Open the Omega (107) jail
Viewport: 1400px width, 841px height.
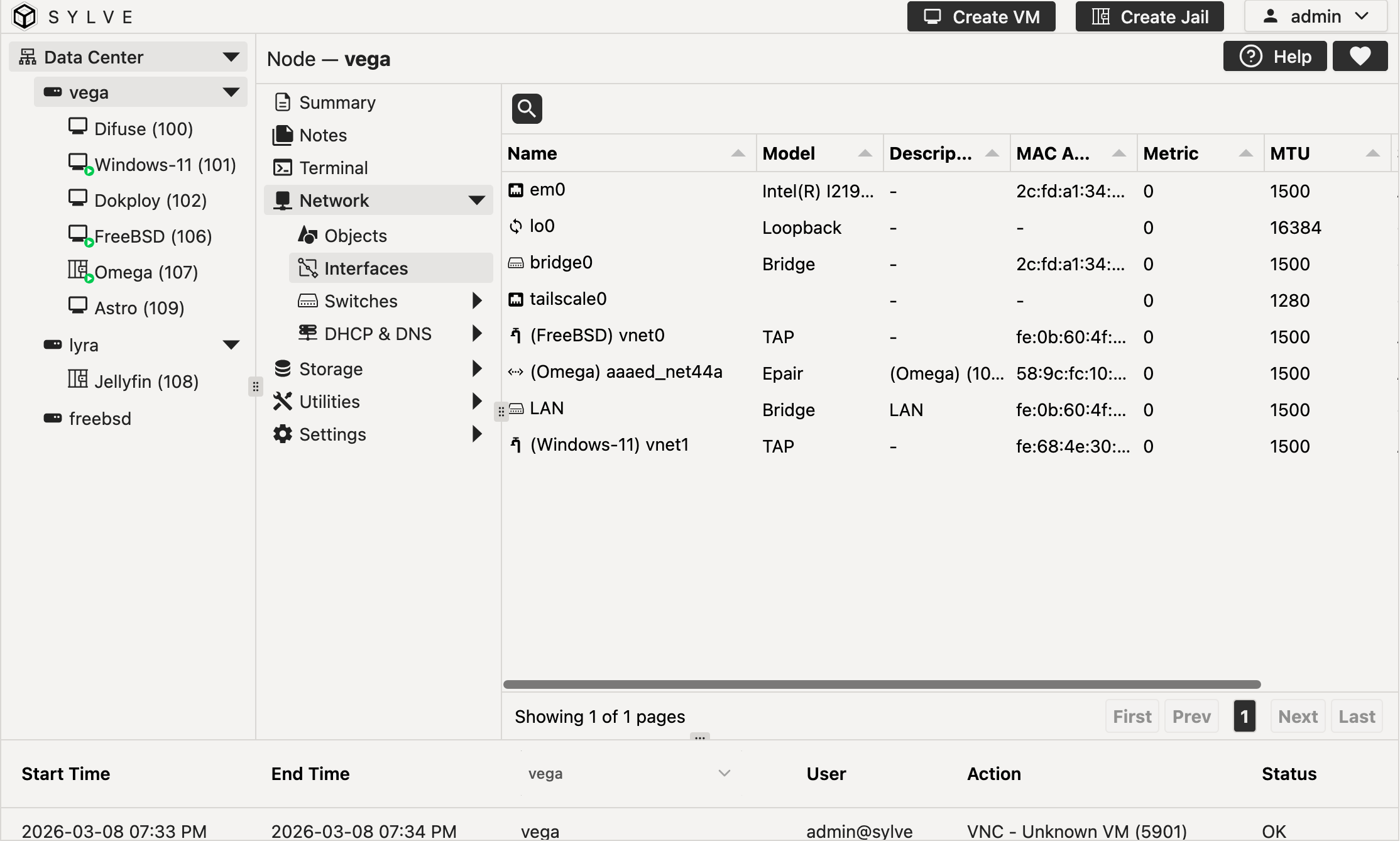click(145, 272)
